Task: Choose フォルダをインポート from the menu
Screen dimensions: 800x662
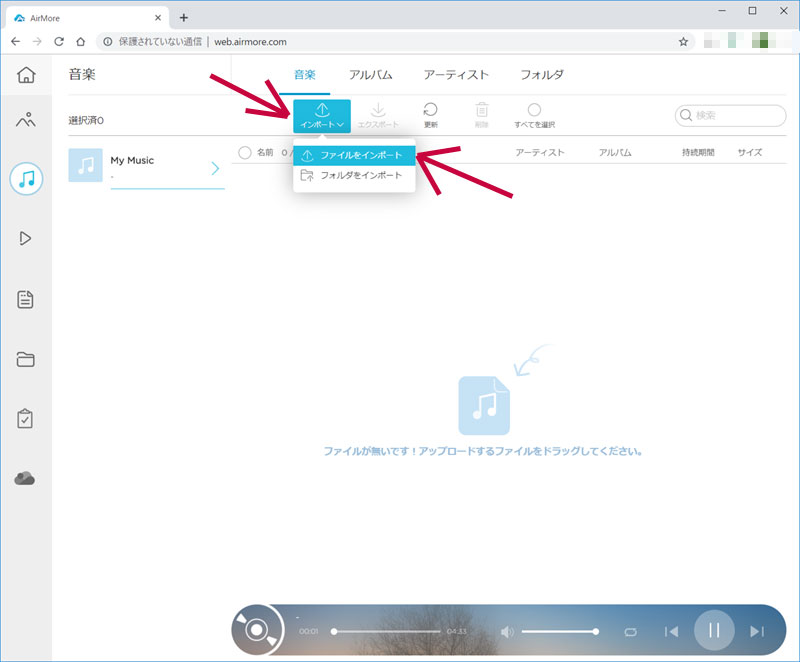Action: click(x=354, y=175)
